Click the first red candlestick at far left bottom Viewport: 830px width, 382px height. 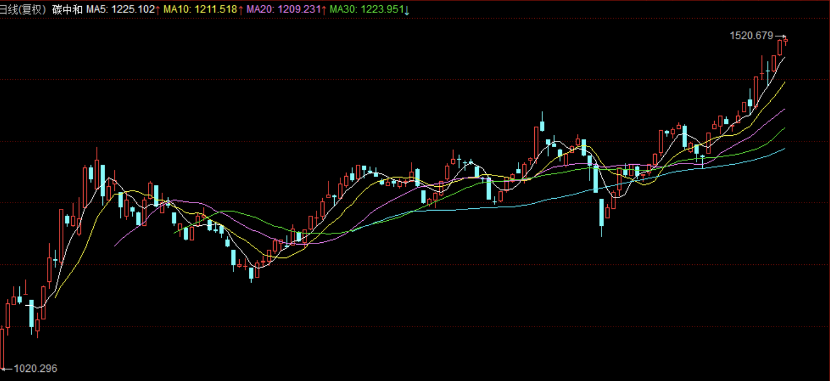click(2, 349)
